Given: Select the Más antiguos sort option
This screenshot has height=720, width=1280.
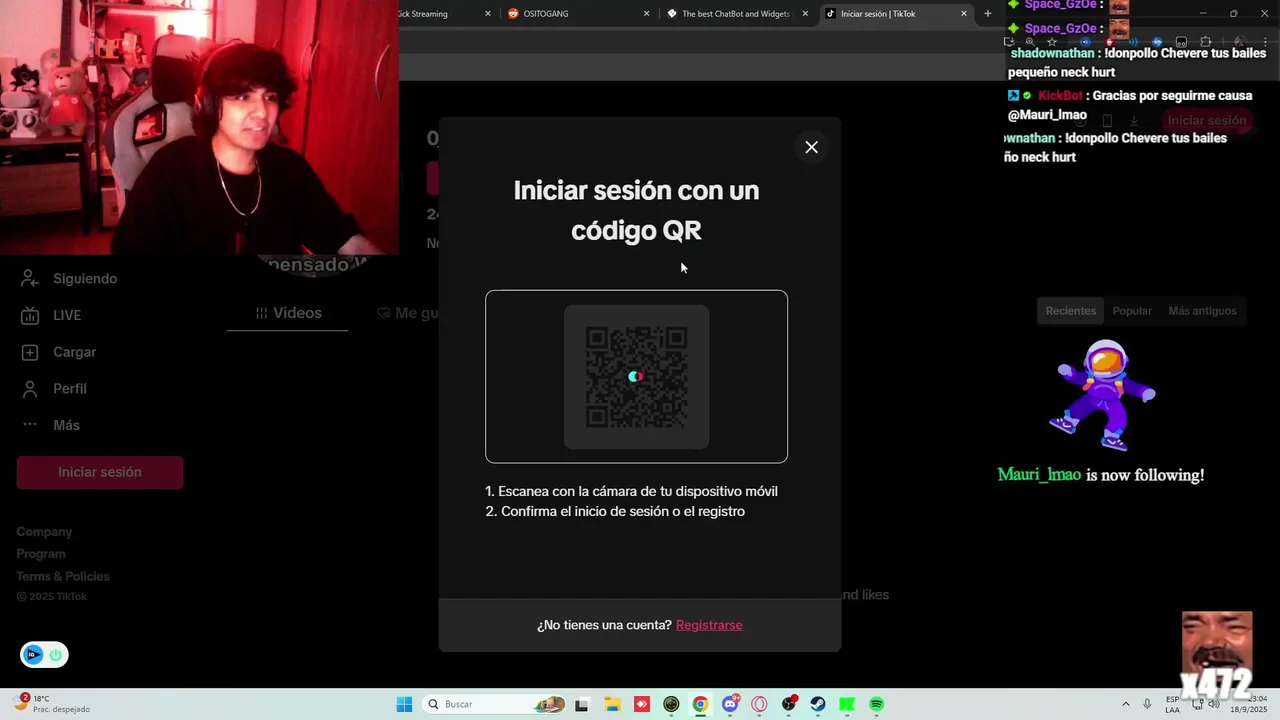Looking at the screenshot, I should (1203, 311).
